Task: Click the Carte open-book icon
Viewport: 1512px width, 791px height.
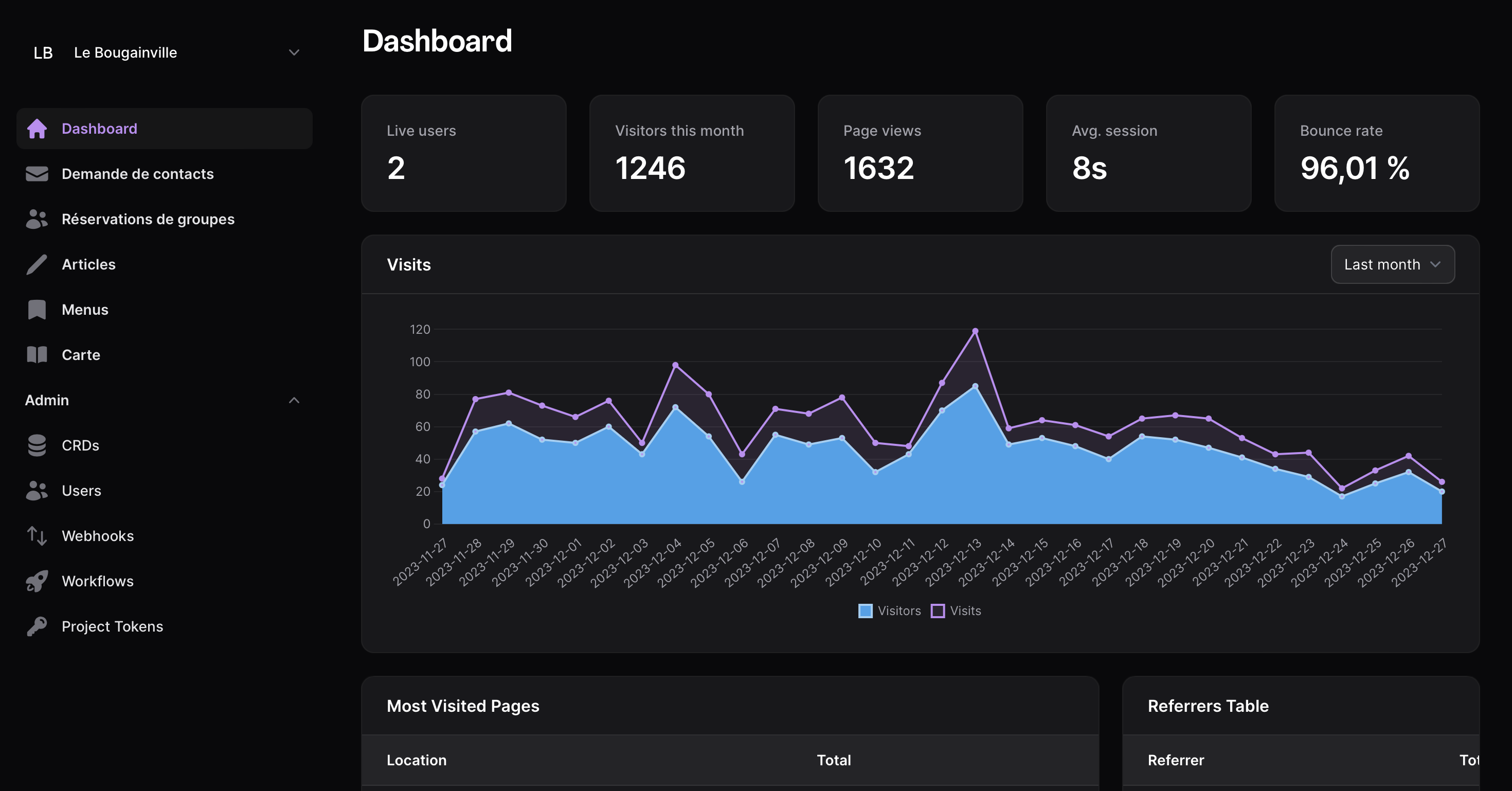Action: [37, 355]
